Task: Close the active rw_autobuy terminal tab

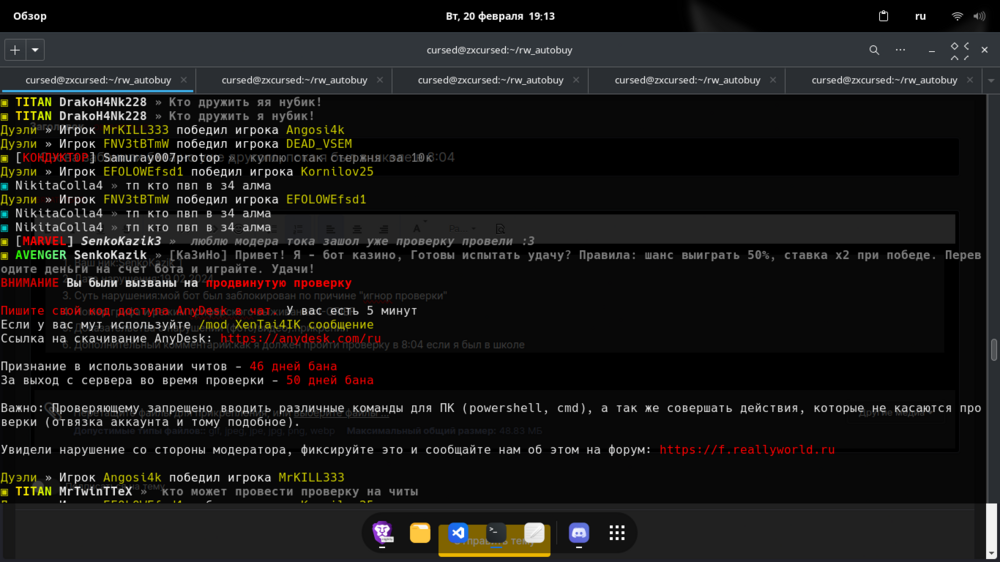Action: click(x=184, y=80)
